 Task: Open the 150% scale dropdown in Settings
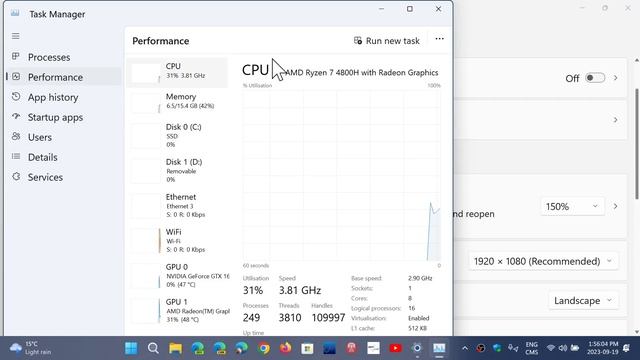[572, 207]
